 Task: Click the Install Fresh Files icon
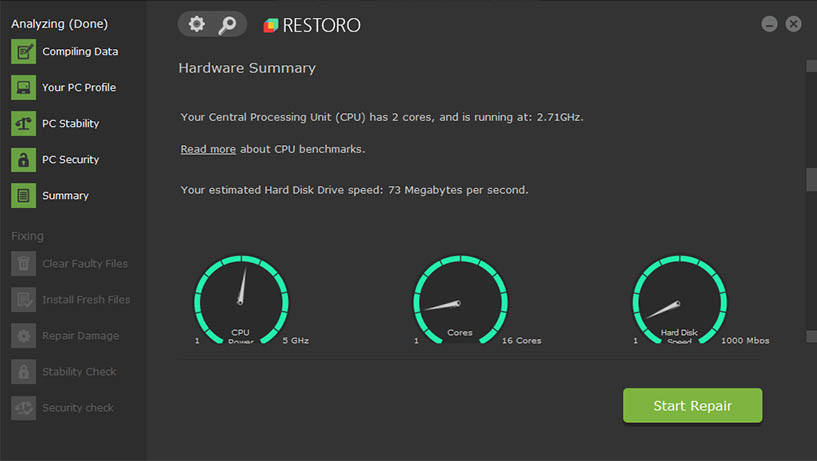point(23,300)
